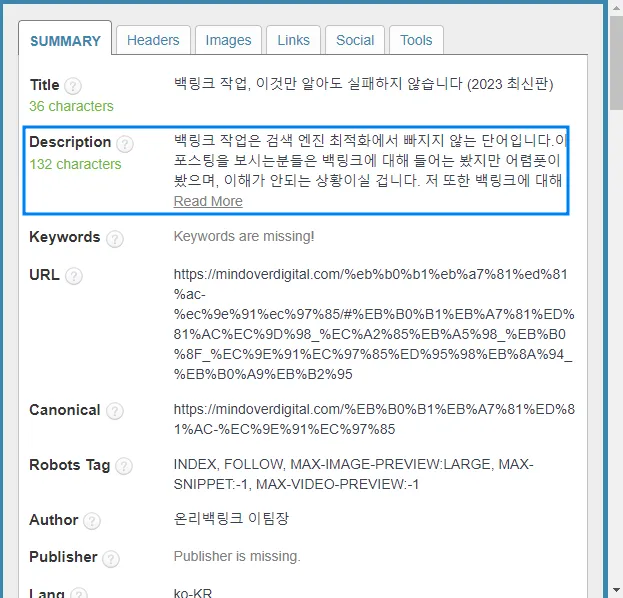Open the help icon next to Robots Tag

tap(124, 466)
